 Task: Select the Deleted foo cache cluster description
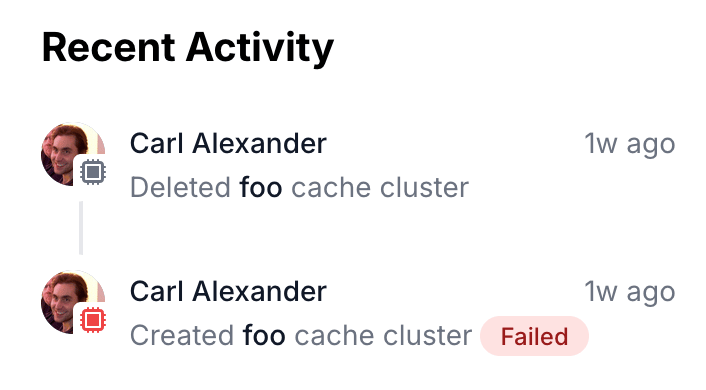[x=299, y=187]
